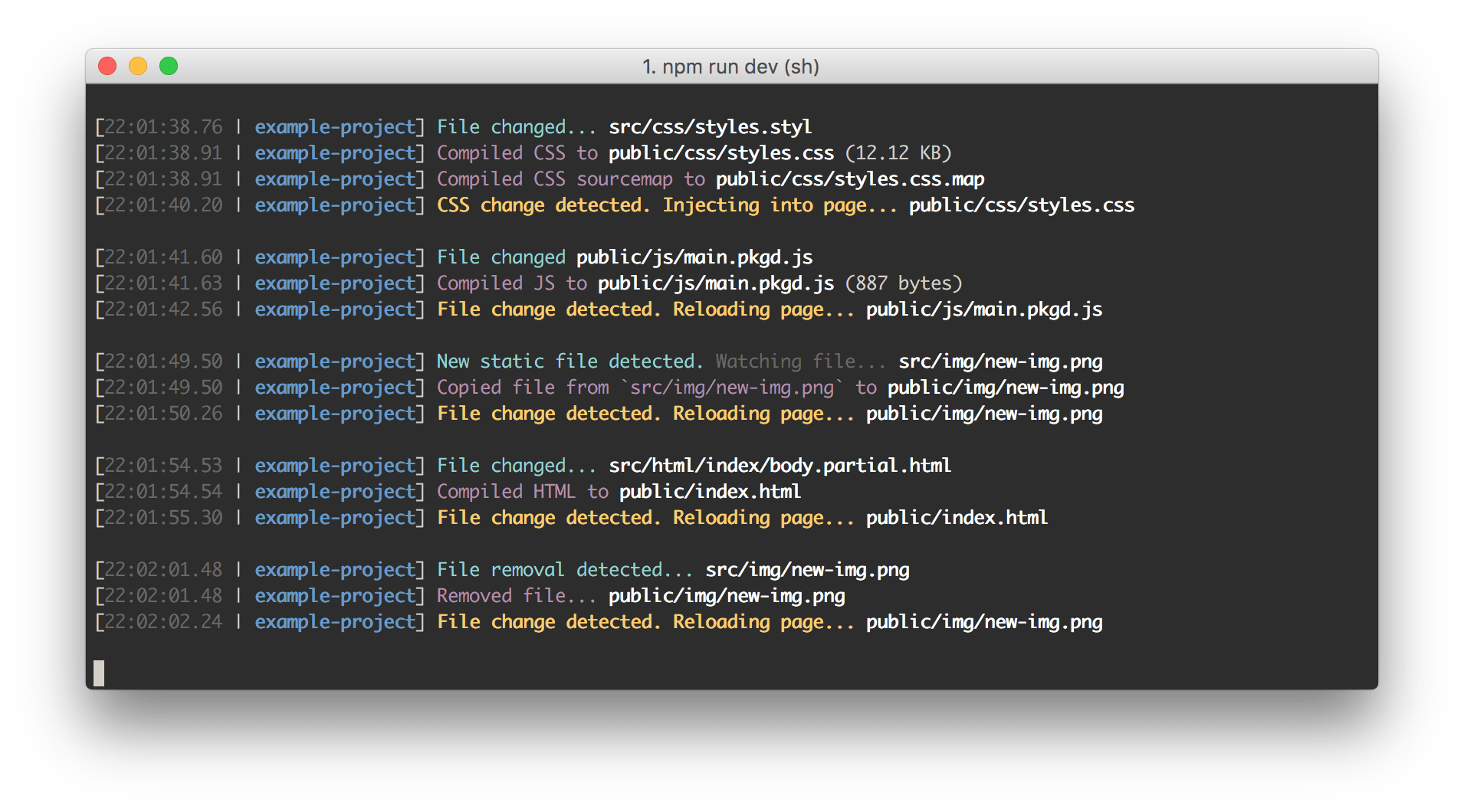Click 'public/index.html' in the Compiled HTML line
1464x812 pixels.
click(x=710, y=492)
